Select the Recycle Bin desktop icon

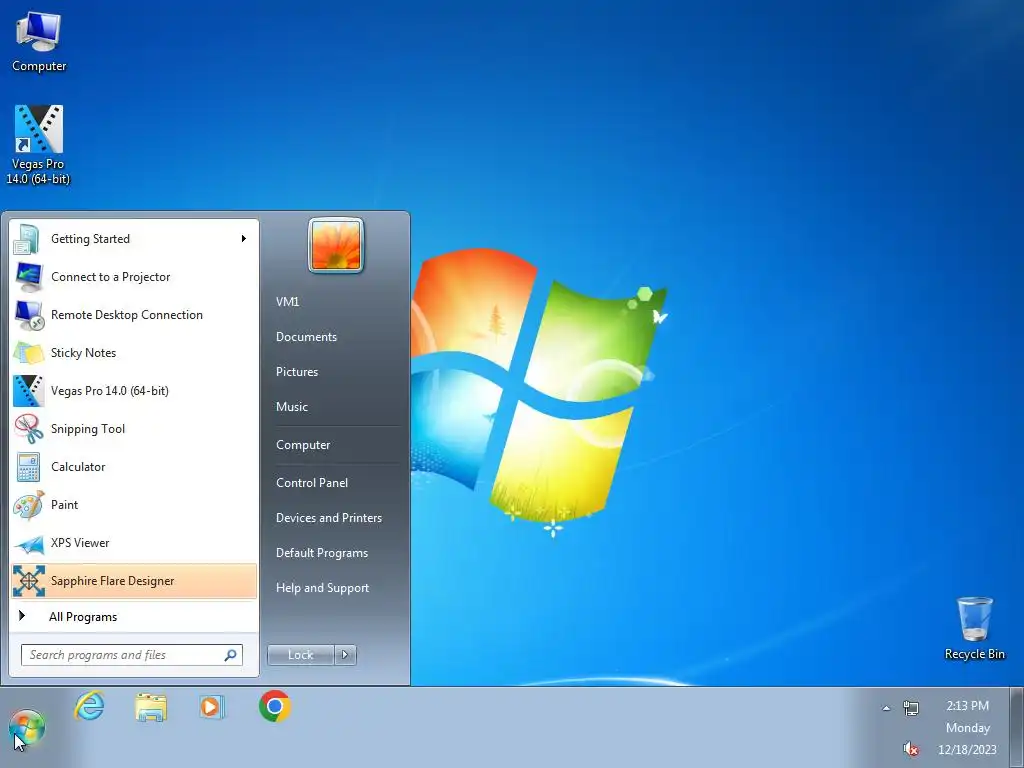[974, 628]
